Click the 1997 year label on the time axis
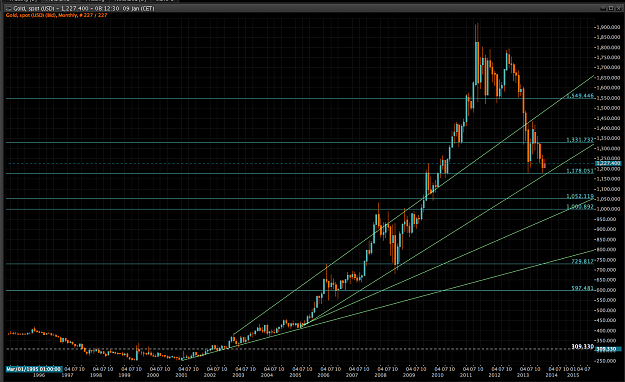The width and height of the screenshot is (625, 382). (x=67, y=375)
